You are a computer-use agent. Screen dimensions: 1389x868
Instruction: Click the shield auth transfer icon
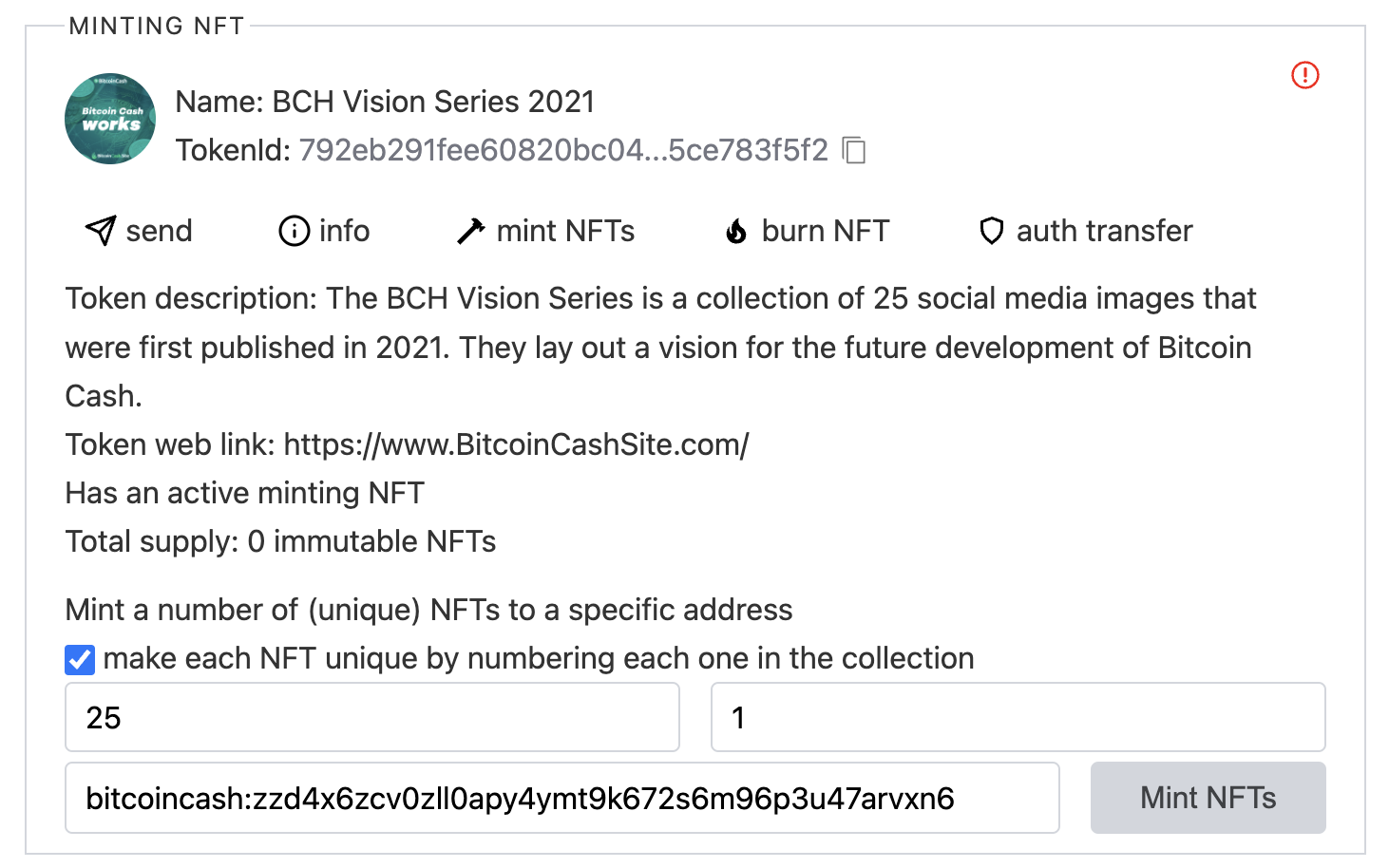[991, 231]
